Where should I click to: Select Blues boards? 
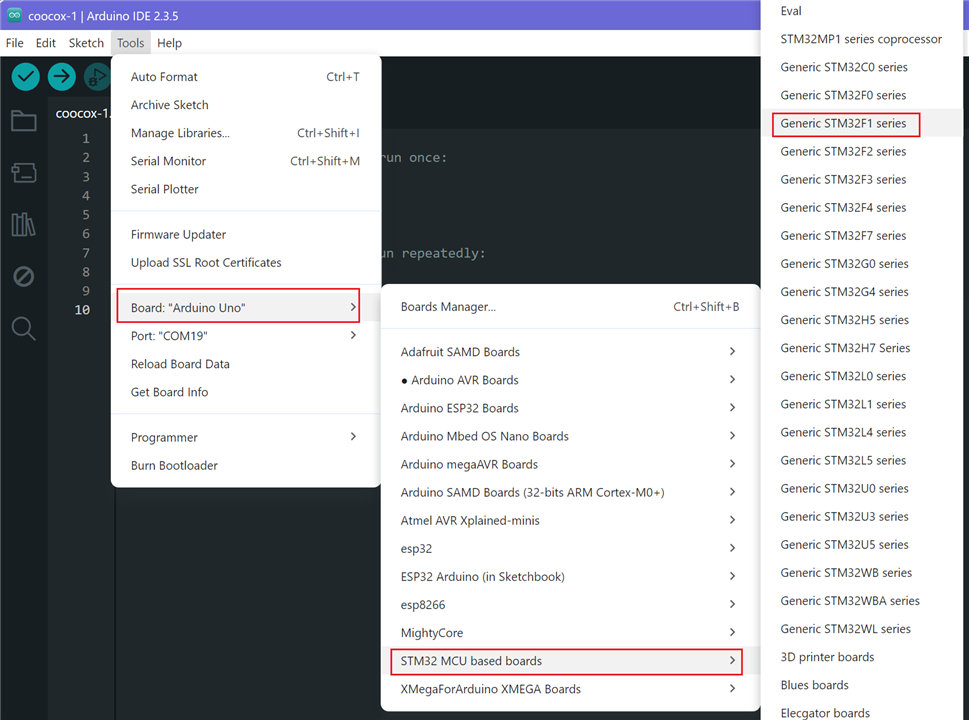coord(862,685)
